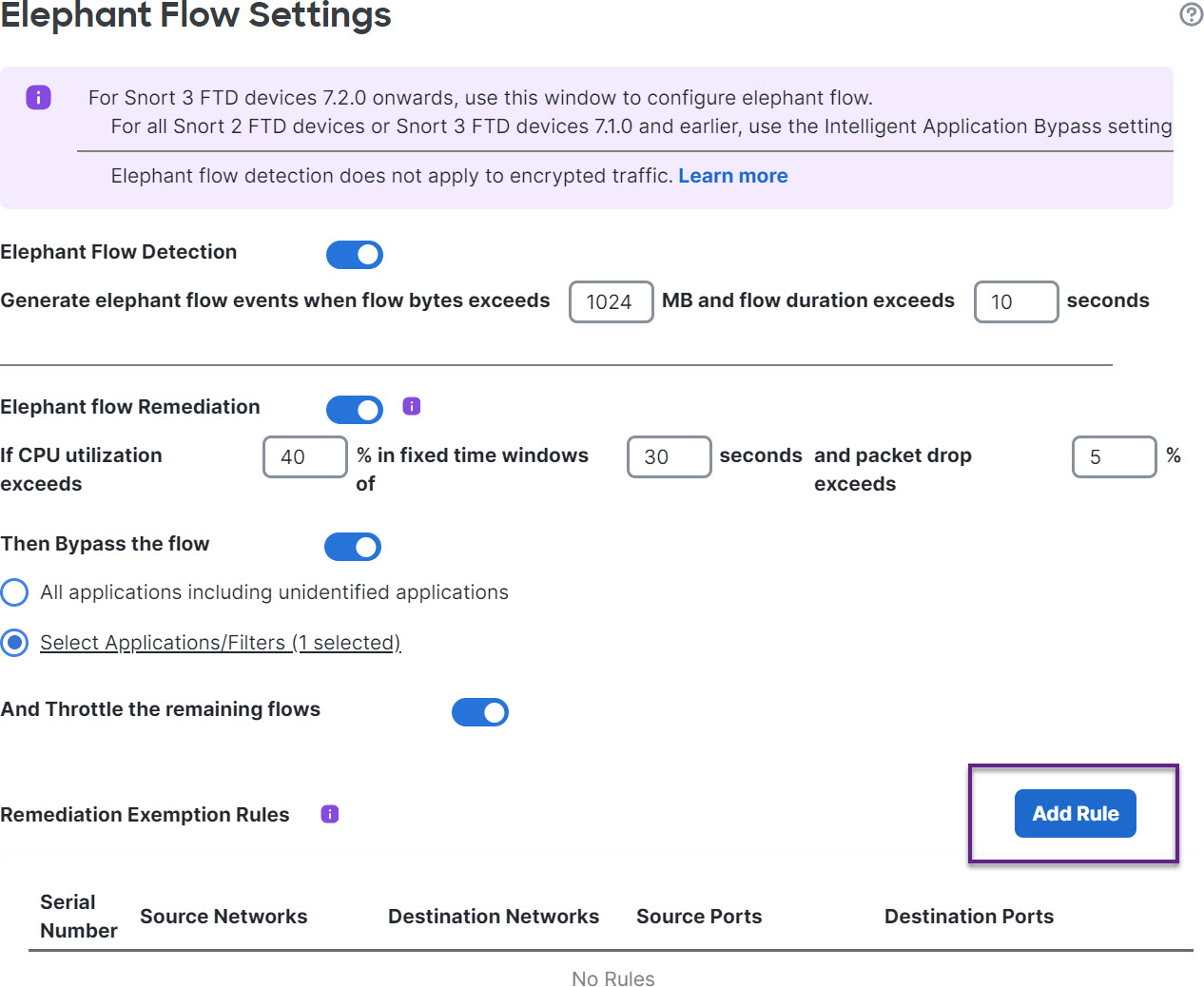
Task: Click the help question mark icon
Action: tap(1191, 14)
